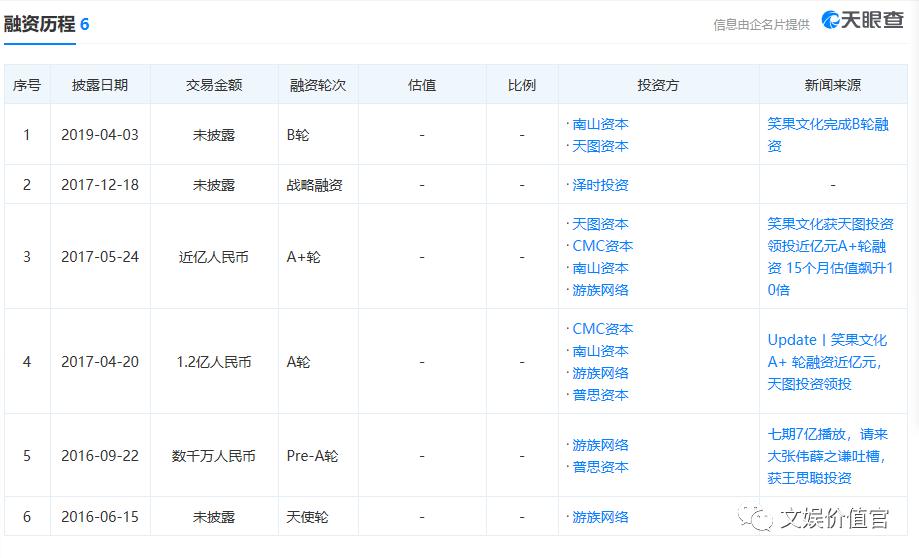Select the date 2016-06-15
Screen dimensions: 919x558
point(100,517)
